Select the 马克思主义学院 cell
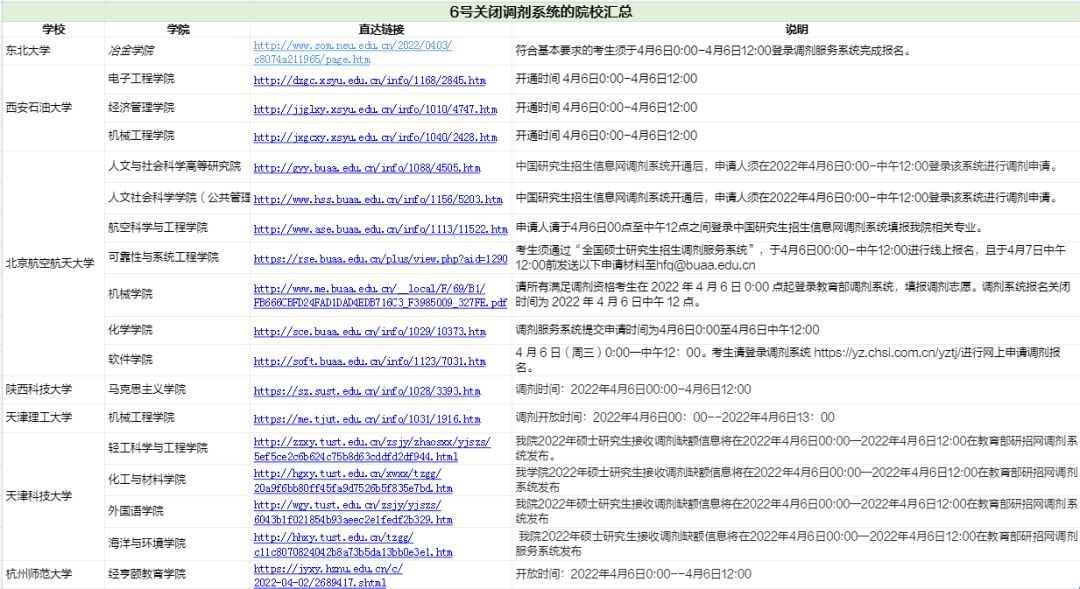This screenshot has width=1080, height=589. pos(178,390)
